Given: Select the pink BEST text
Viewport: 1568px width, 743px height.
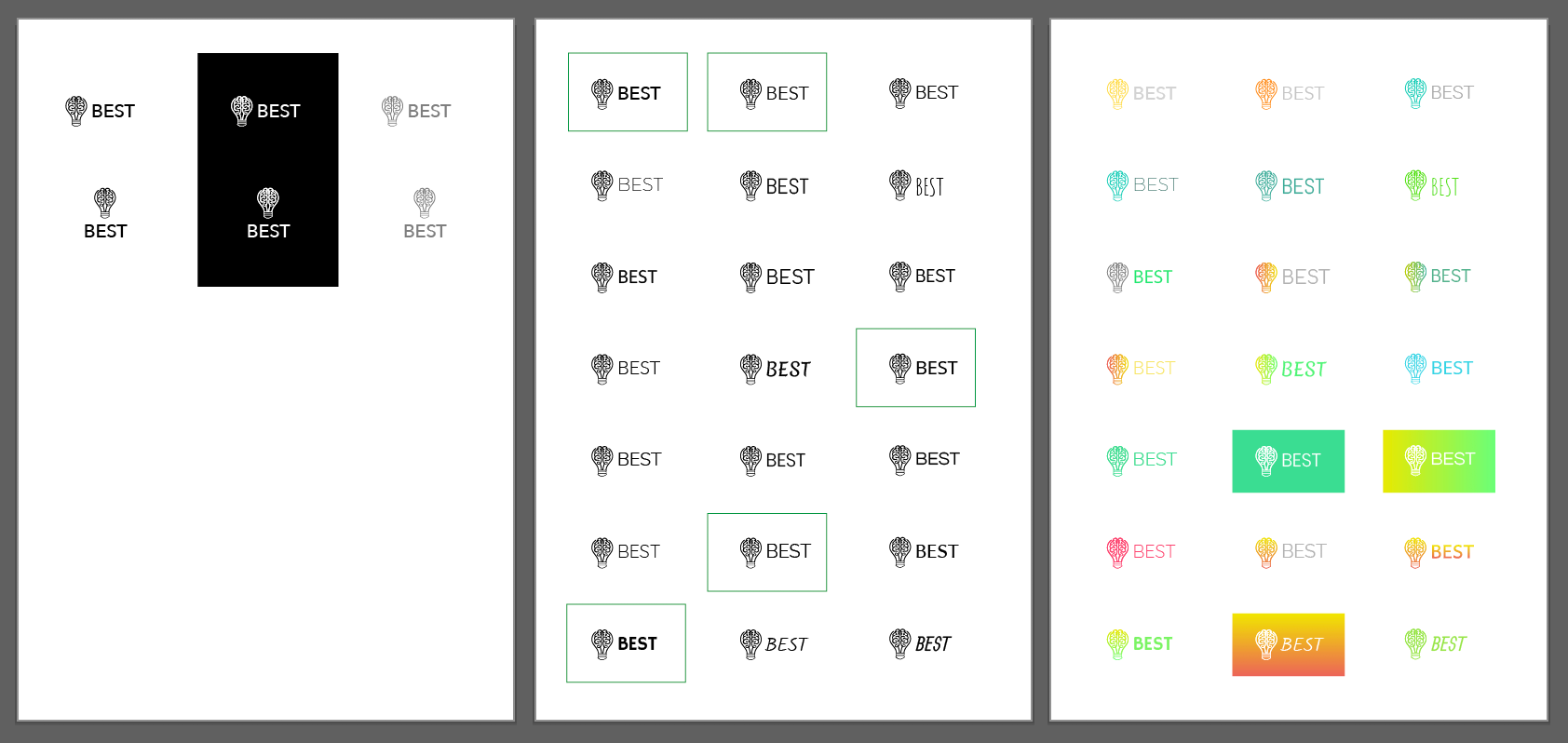Looking at the screenshot, I should point(1154,552).
